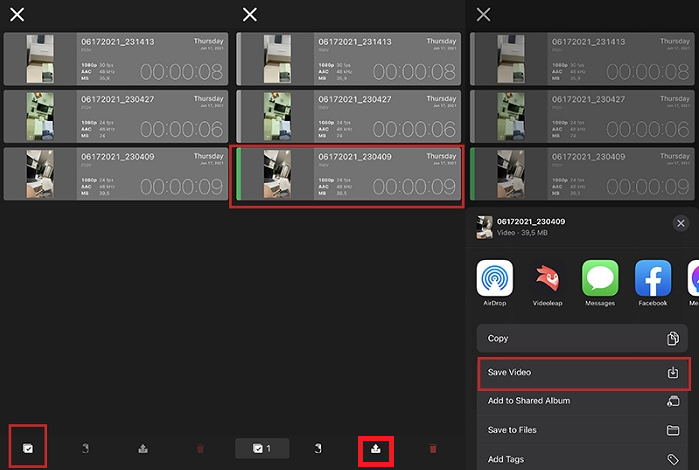
Task: Tap the highlighted share icon in middle screen
Action: point(376,448)
